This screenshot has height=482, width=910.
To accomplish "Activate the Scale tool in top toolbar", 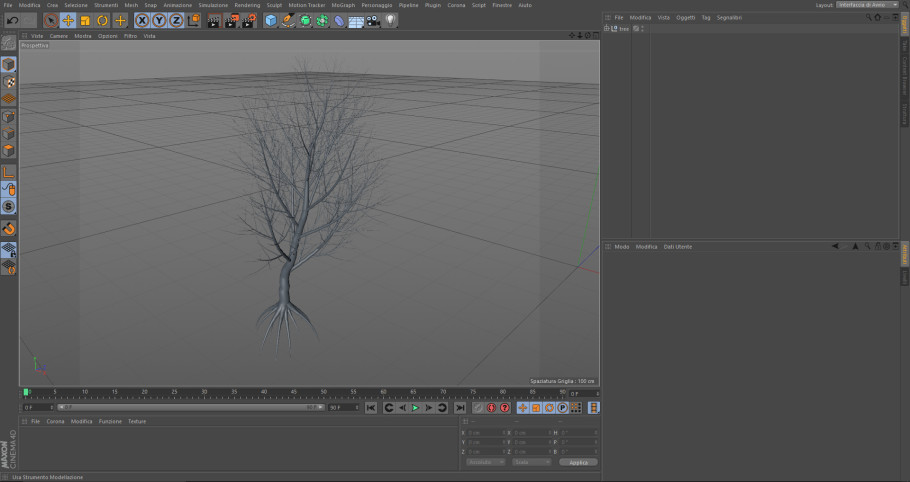I will (85, 21).
